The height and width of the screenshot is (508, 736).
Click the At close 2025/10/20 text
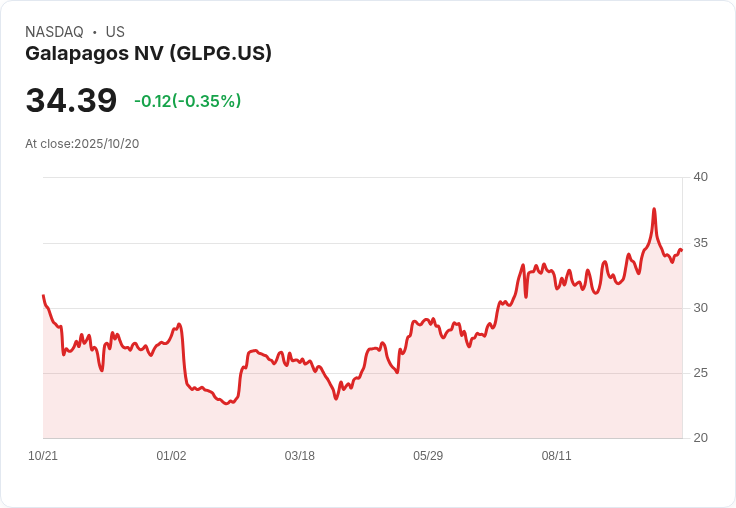point(82,144)
